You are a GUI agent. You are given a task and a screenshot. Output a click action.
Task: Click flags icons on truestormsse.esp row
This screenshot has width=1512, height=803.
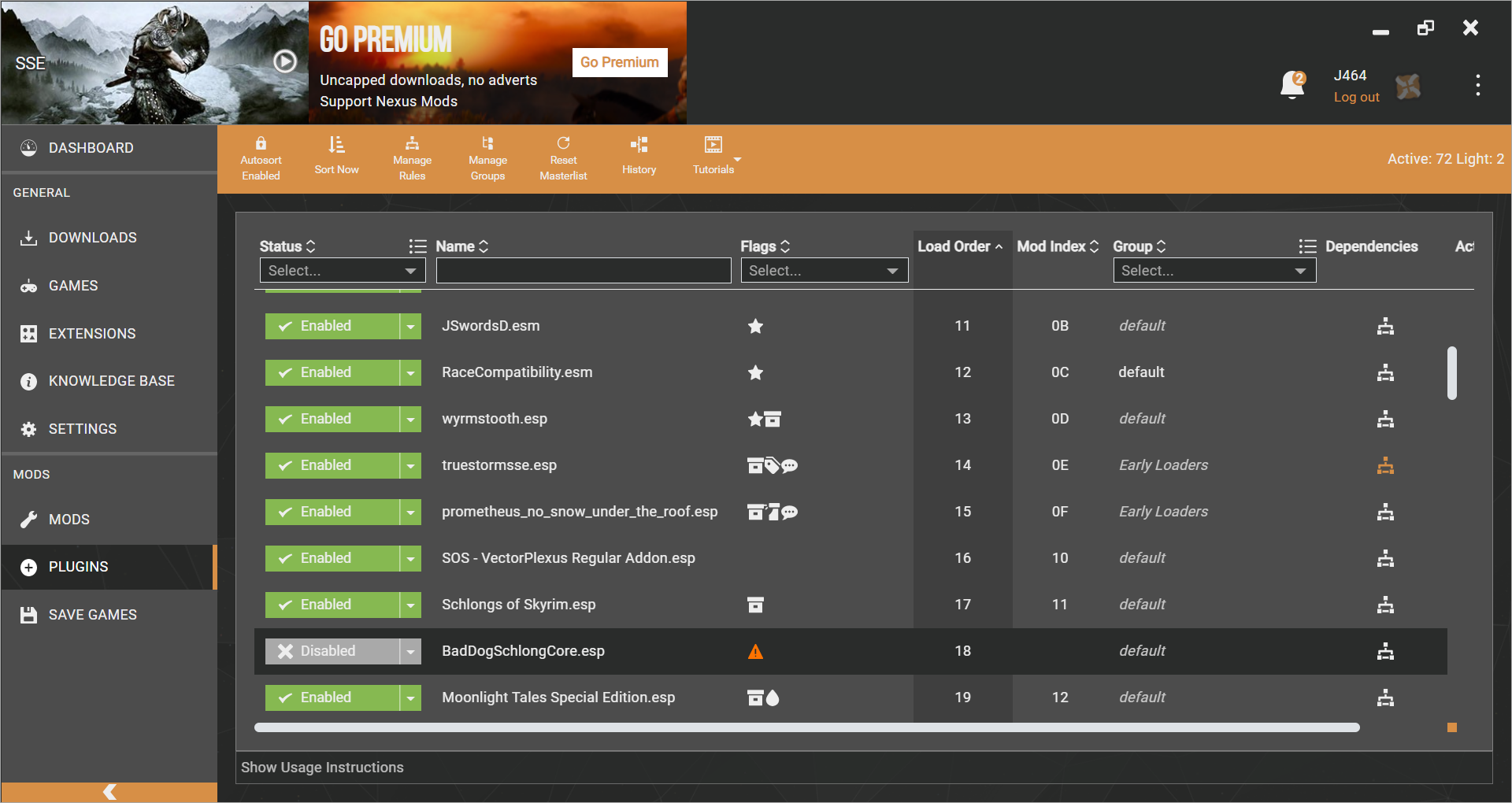point(773,465)
